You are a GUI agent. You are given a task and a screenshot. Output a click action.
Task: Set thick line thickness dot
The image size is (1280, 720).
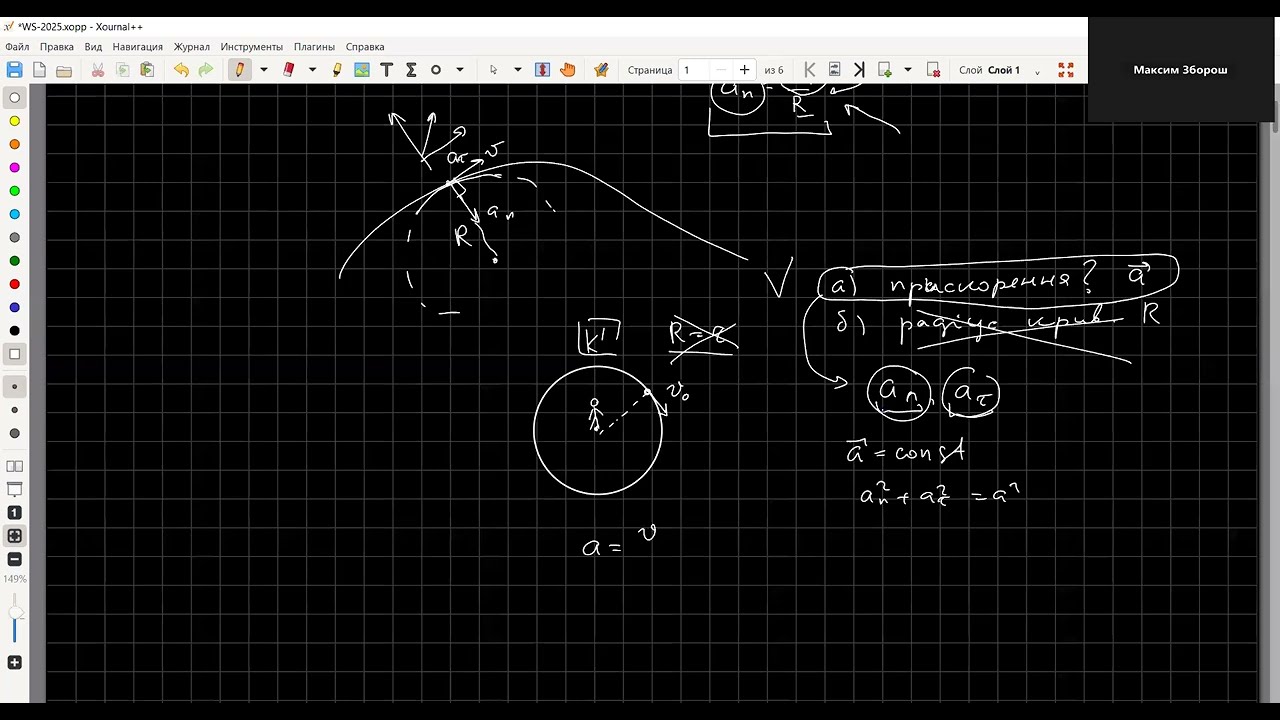tap(14, 433)
